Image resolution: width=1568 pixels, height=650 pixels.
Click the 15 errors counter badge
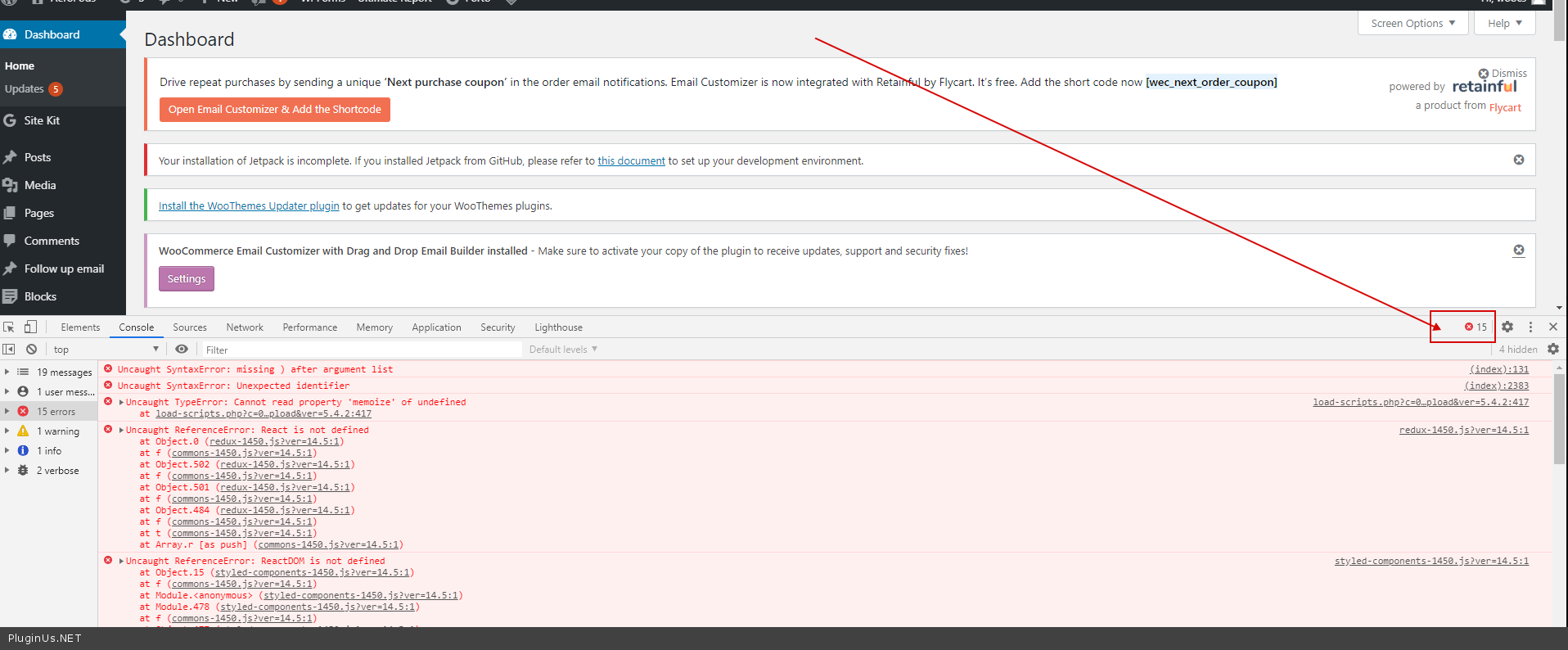coord(1476,327)
